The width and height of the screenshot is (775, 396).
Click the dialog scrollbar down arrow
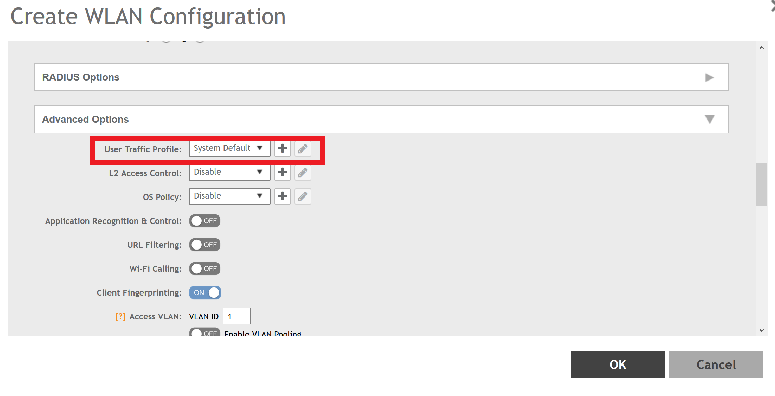761,330
